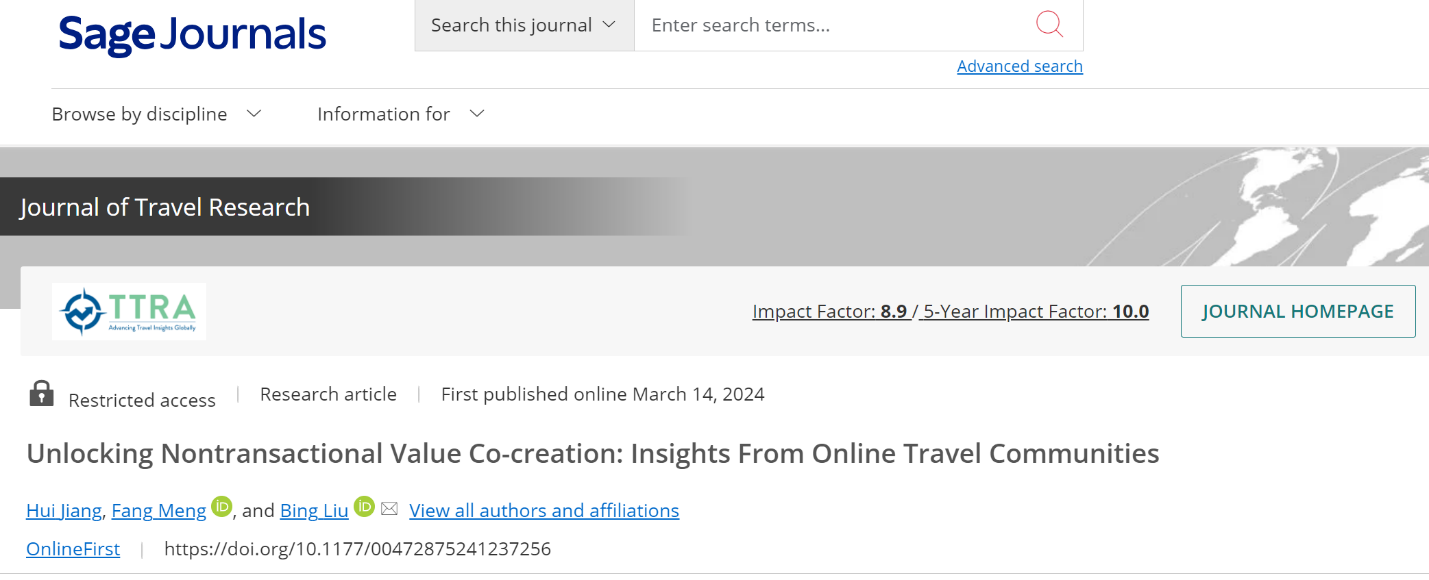Click the envelope email icon by Bing Liu
1429x580 pixels.
point(390,509)
